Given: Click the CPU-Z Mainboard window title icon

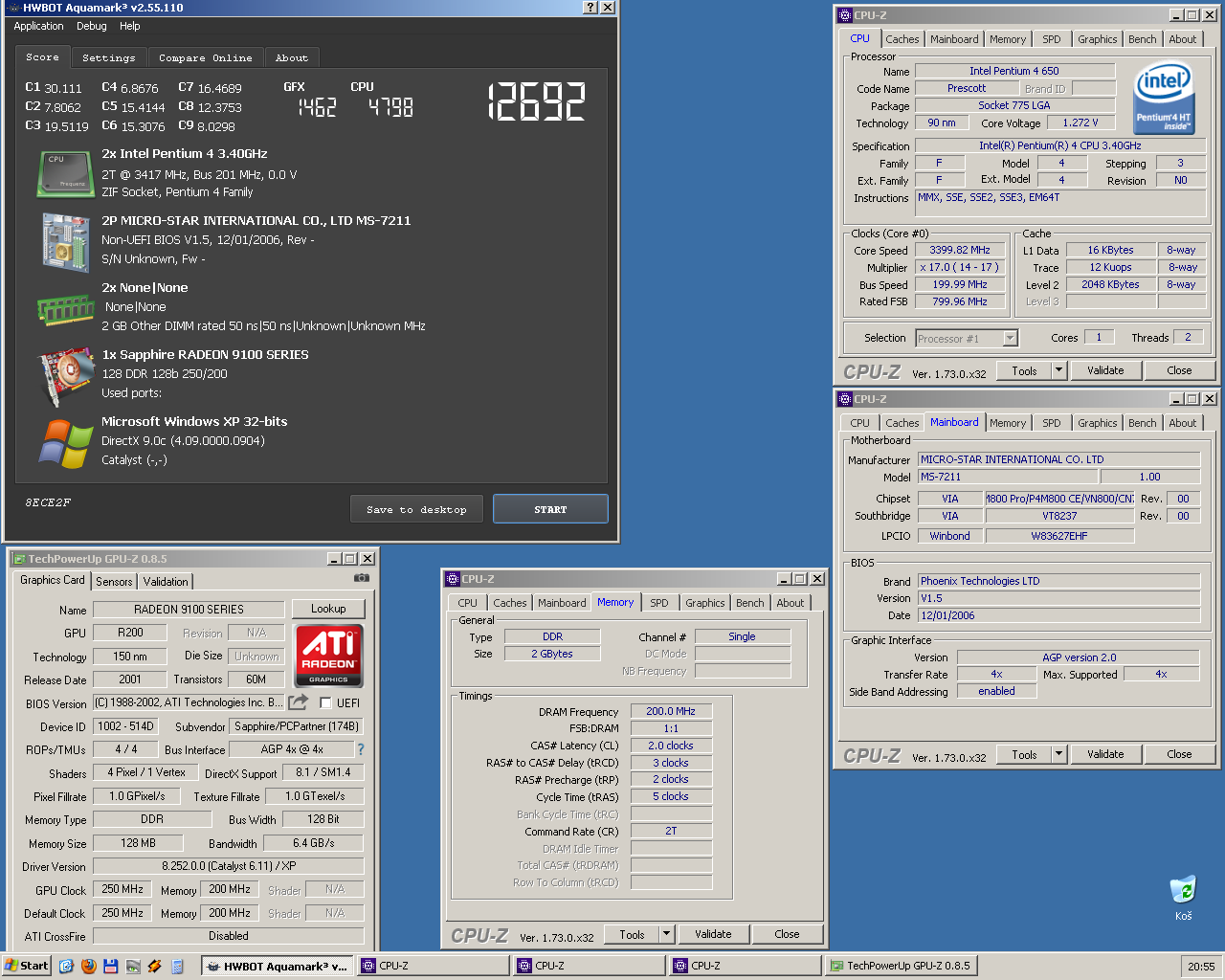Looking at the screenshot, I should pyautogui.click(x=844, y=399).
